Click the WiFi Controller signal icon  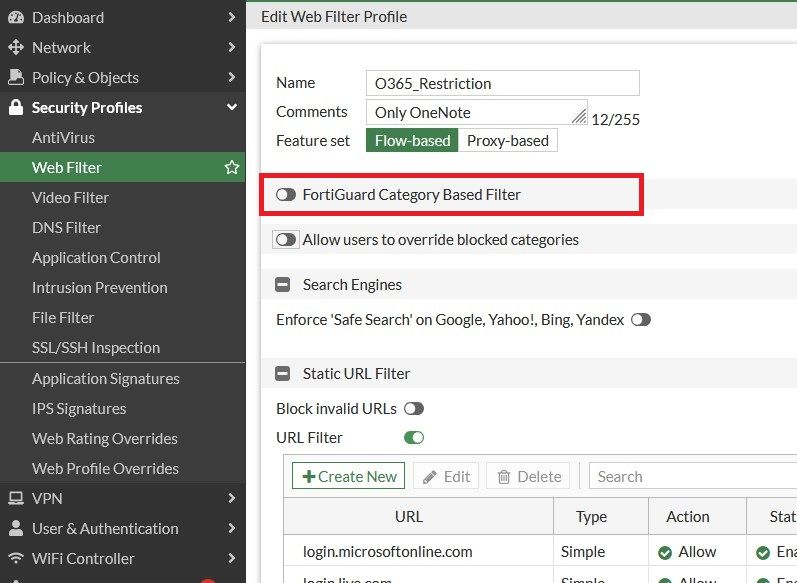(16, 558)
